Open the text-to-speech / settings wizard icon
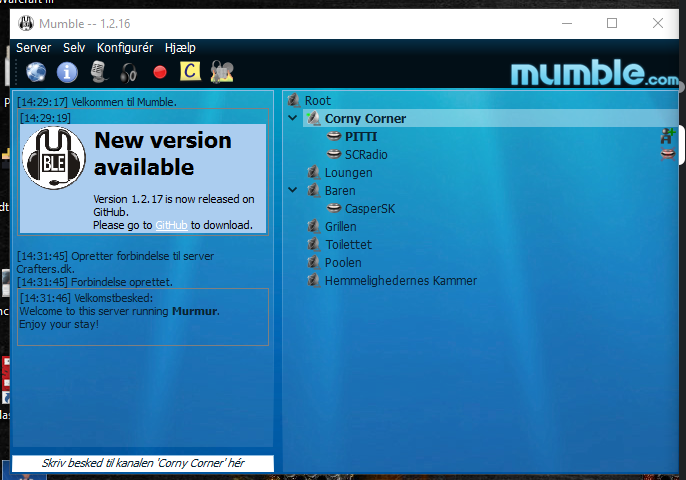The width and height of the screenshot is (686, 480). point(222,72)
